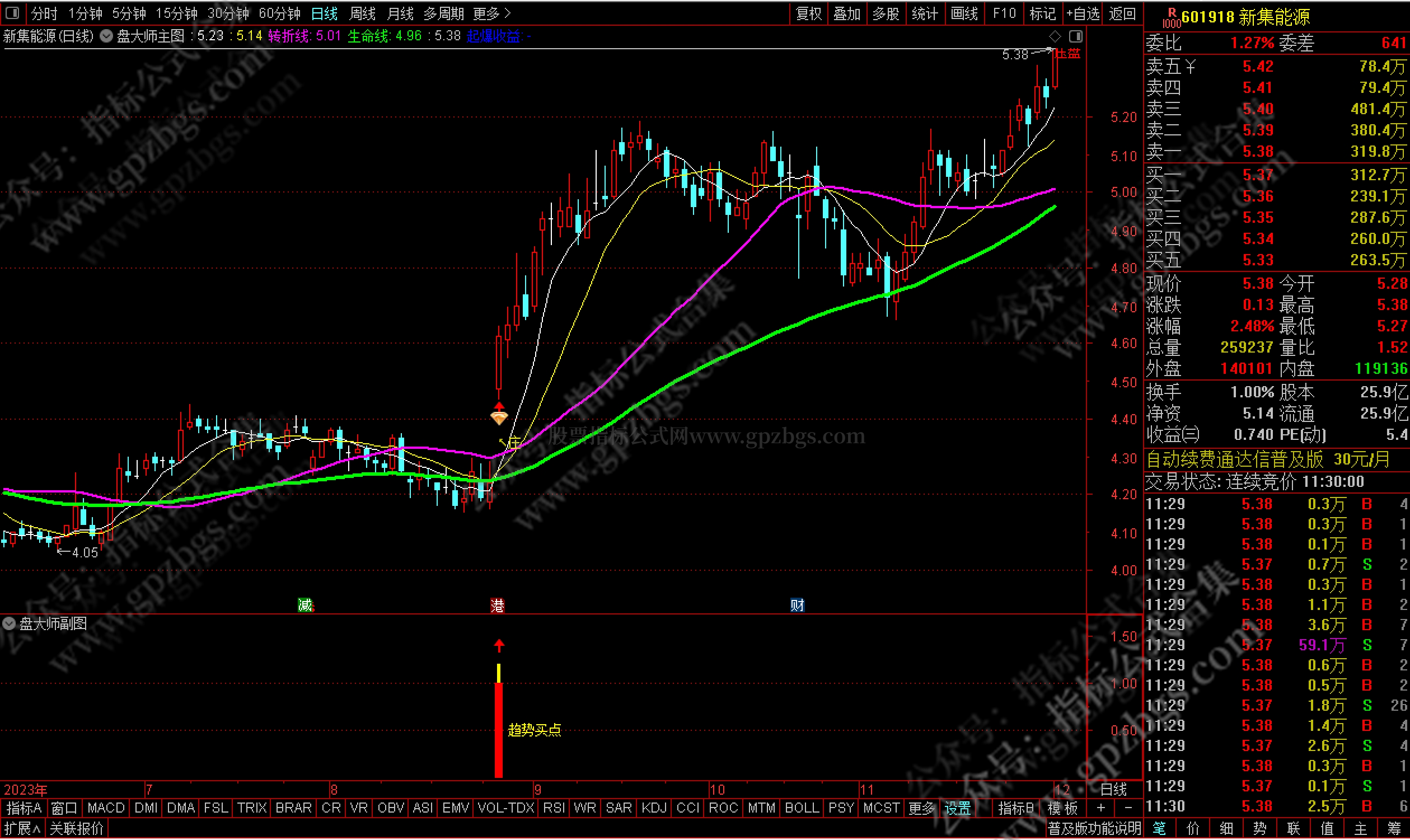Open the 盘大师副图 indicator dropdown
Image resolution: width=1410 pixels, height=840 pixels.
click(9, 624)
